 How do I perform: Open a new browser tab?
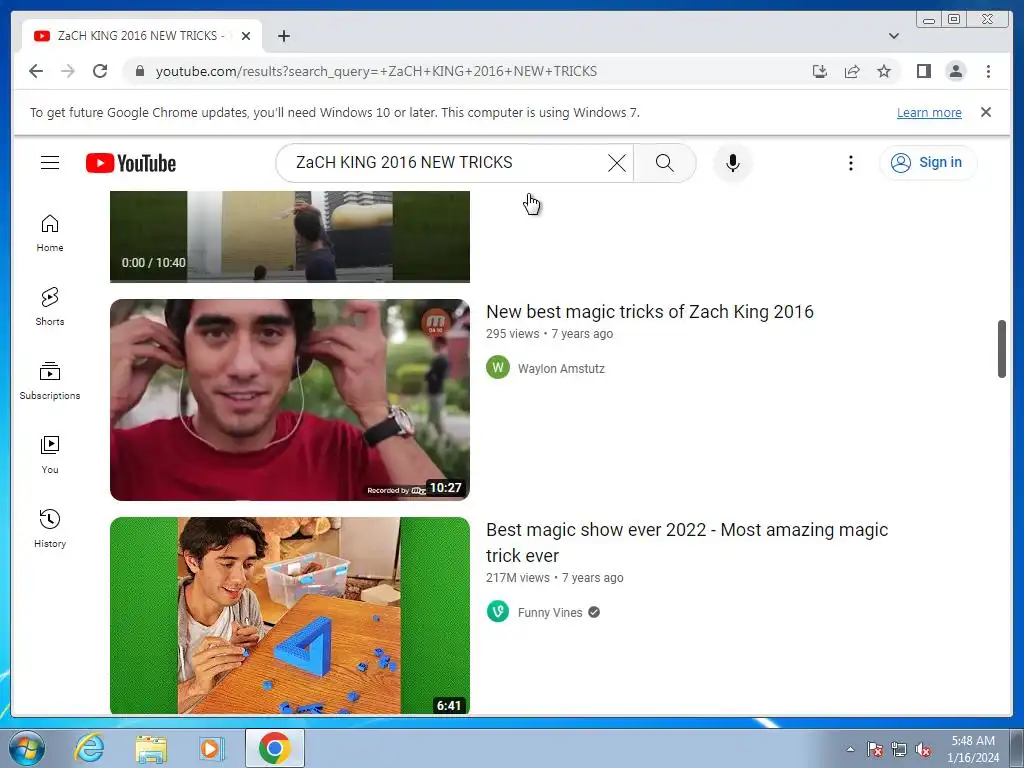283,36
